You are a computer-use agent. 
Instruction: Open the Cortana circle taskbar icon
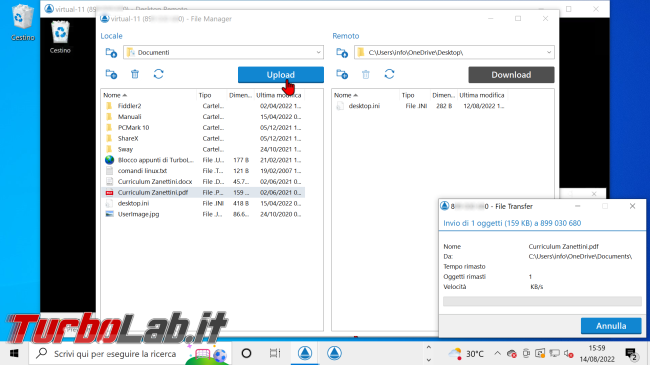(246, 353)
